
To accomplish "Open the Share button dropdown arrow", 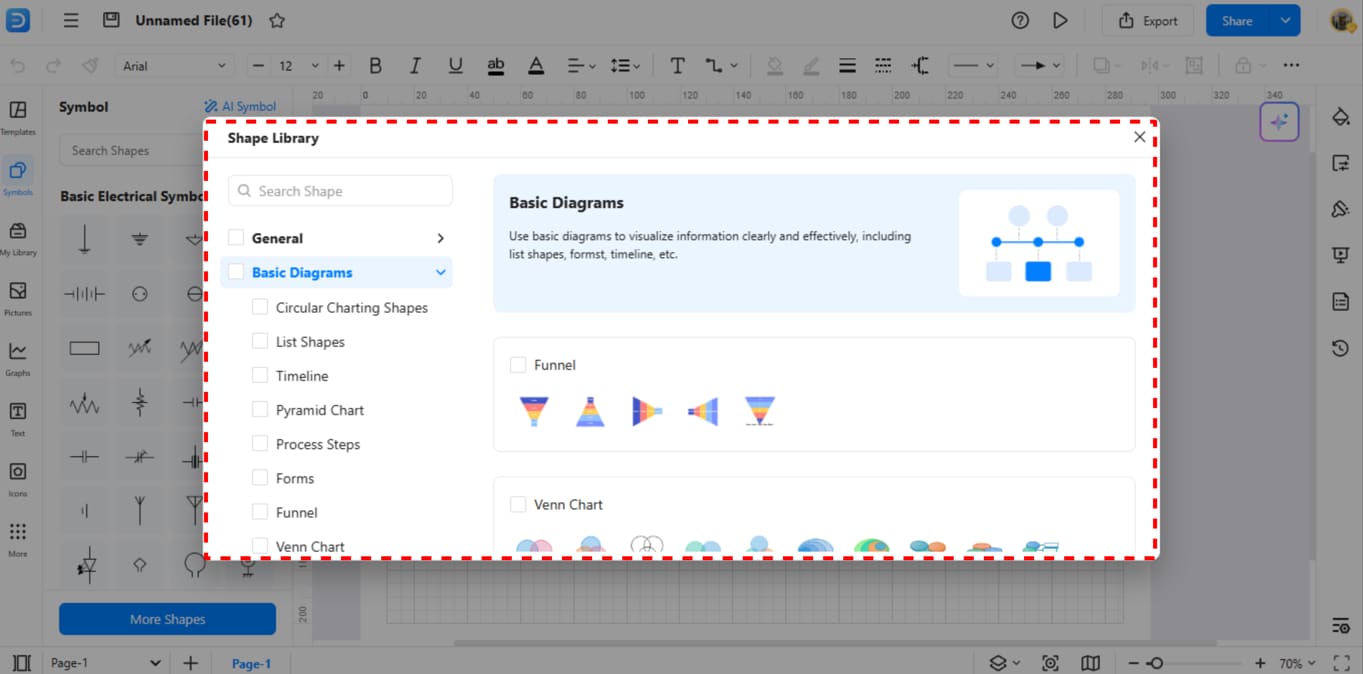I will (1285, 20).
